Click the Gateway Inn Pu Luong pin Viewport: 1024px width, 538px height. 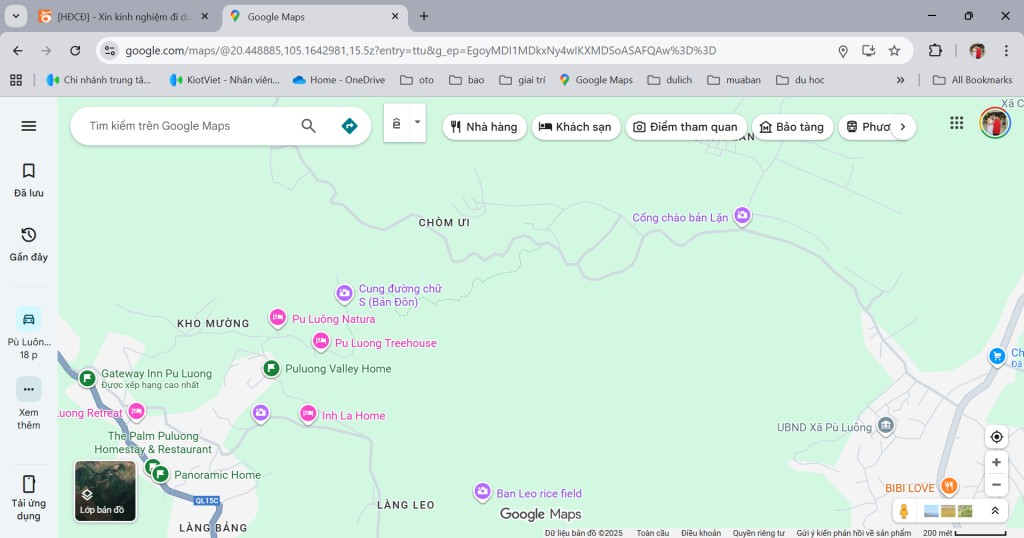click(87, 378)
